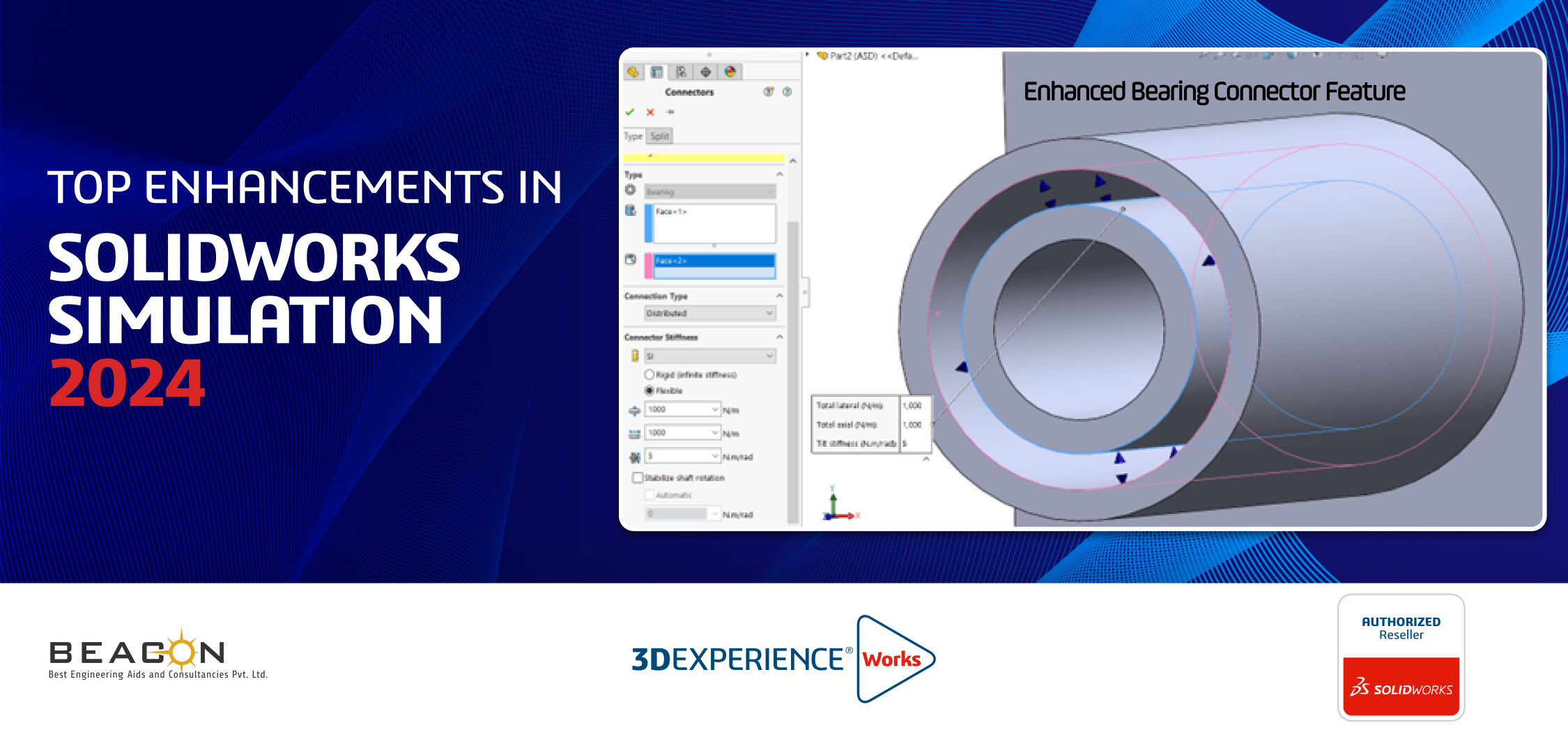Viewport: 1568px width, 732px height.
Task: Click the blue color bar beside Face<1>
Action: pyautogui.click(x=649, y=223)
